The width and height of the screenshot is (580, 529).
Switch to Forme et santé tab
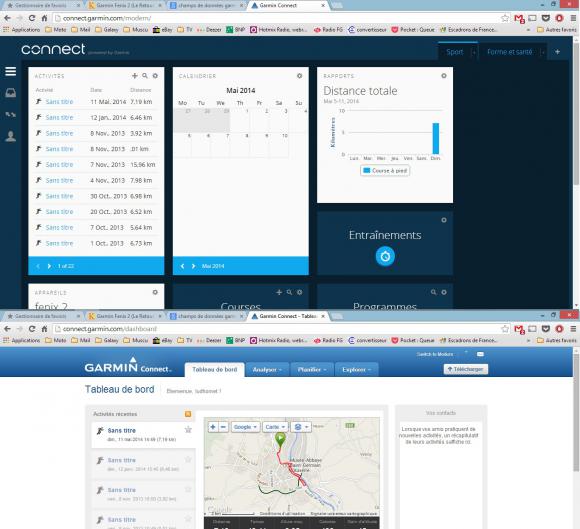click(509, 52)
